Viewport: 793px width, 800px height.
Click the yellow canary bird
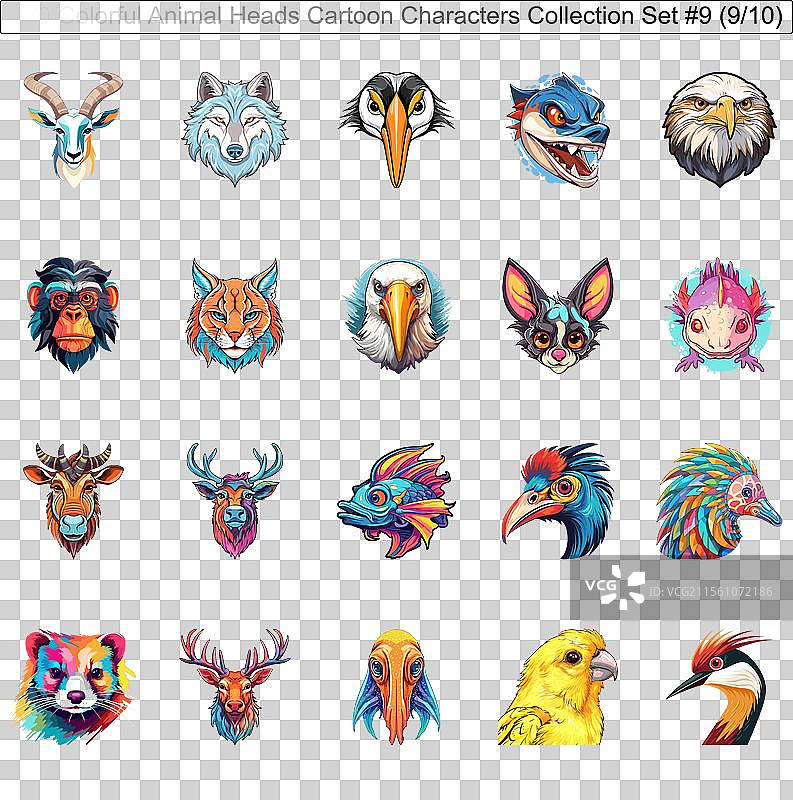point(556,687)
